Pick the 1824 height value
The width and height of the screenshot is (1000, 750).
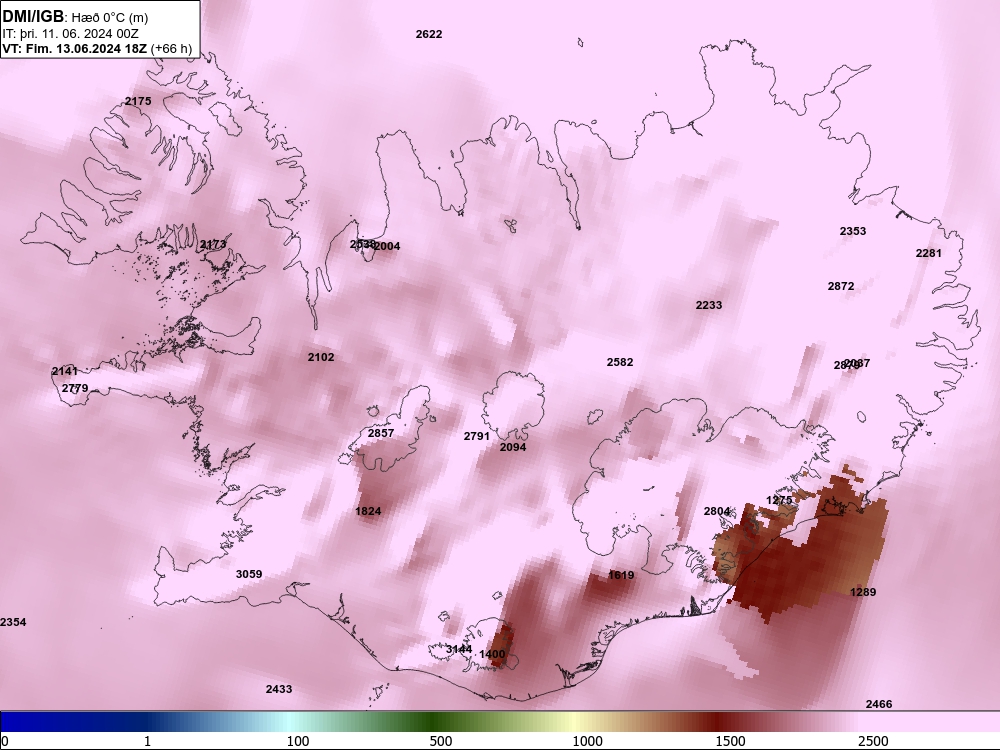pos(368,511)
